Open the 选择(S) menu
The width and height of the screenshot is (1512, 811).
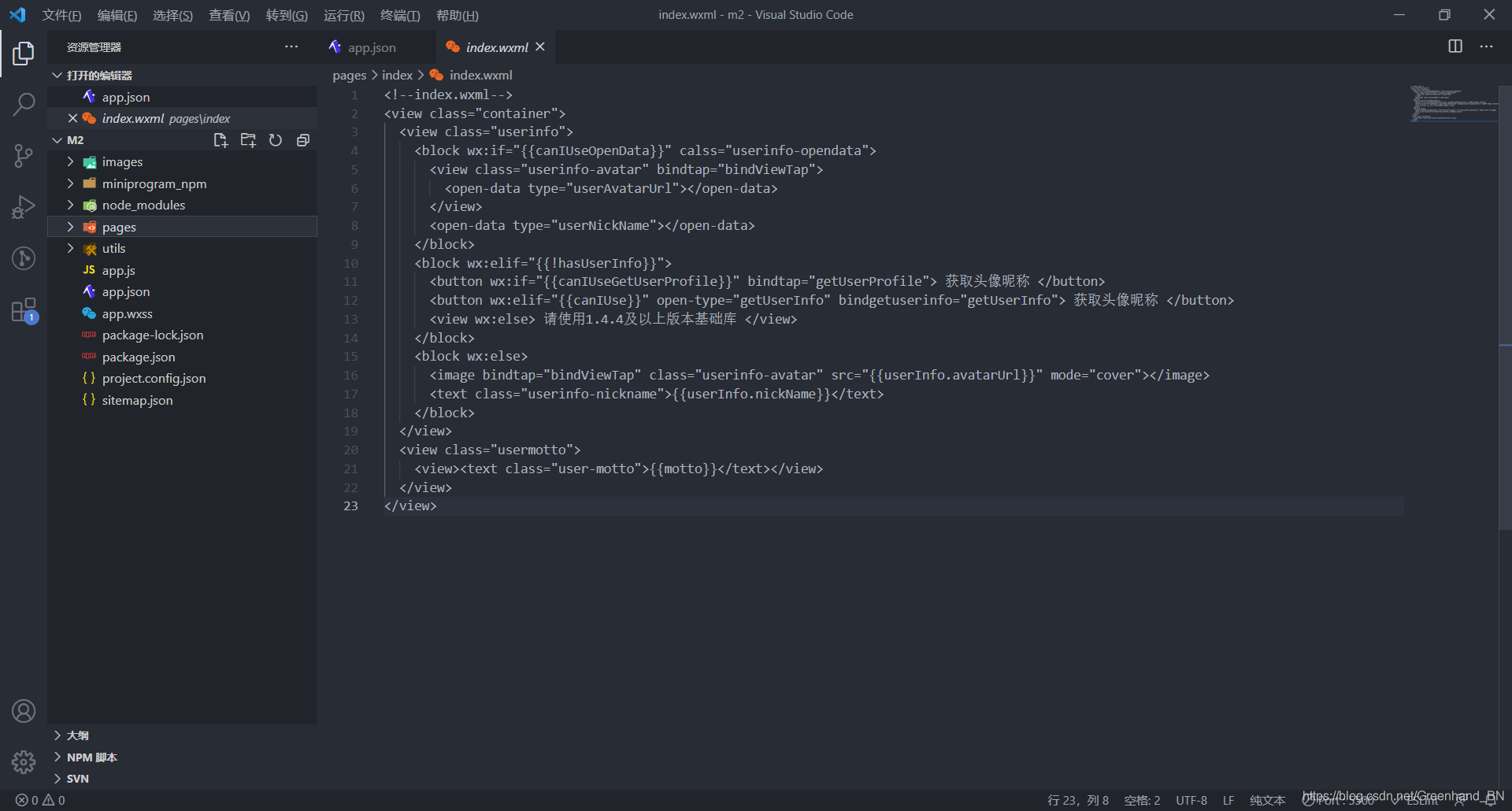[172, 15]
